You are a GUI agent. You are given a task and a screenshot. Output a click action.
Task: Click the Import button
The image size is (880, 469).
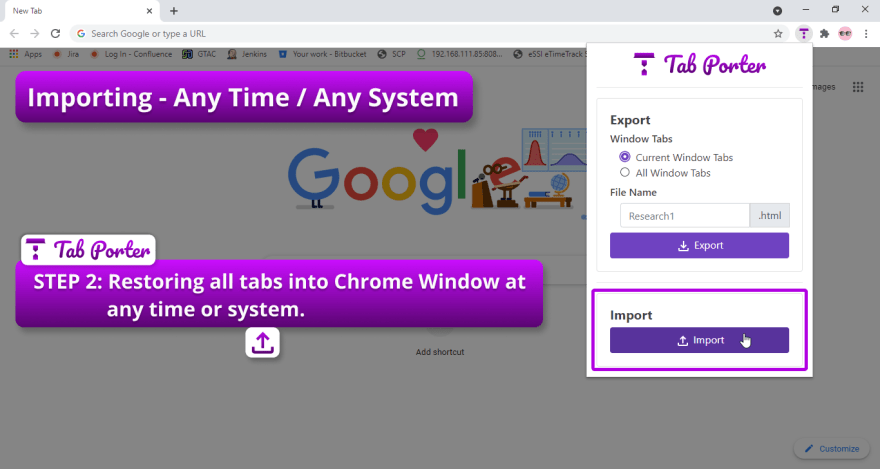(699, 340)
